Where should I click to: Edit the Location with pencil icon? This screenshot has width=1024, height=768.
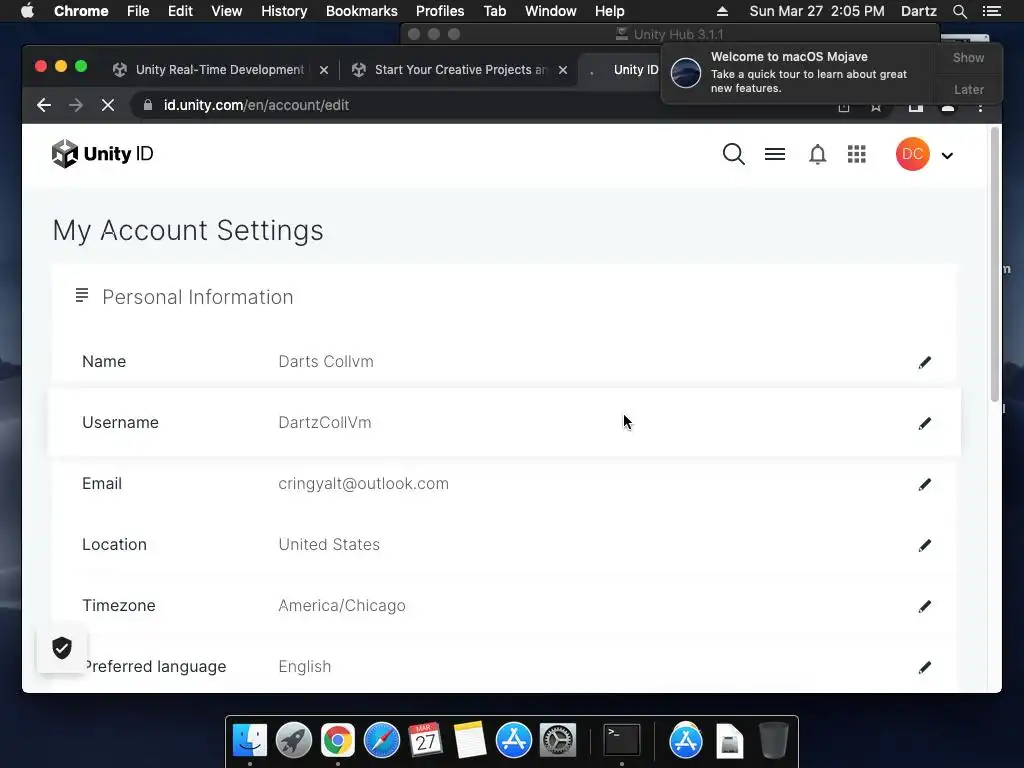click(924, 545)
